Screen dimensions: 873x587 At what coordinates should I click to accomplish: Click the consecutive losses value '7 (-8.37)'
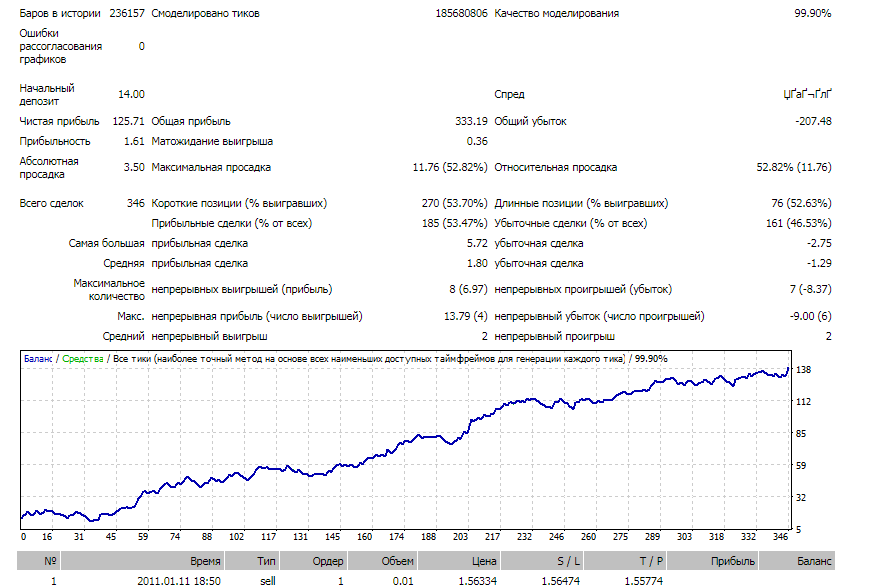click(x=811, y=289)
